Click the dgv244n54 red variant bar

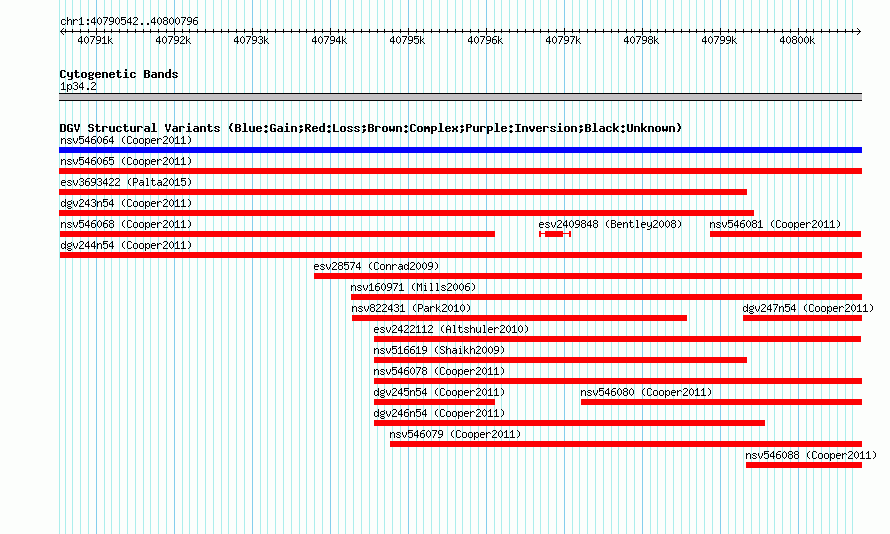(x=460, y=255)
